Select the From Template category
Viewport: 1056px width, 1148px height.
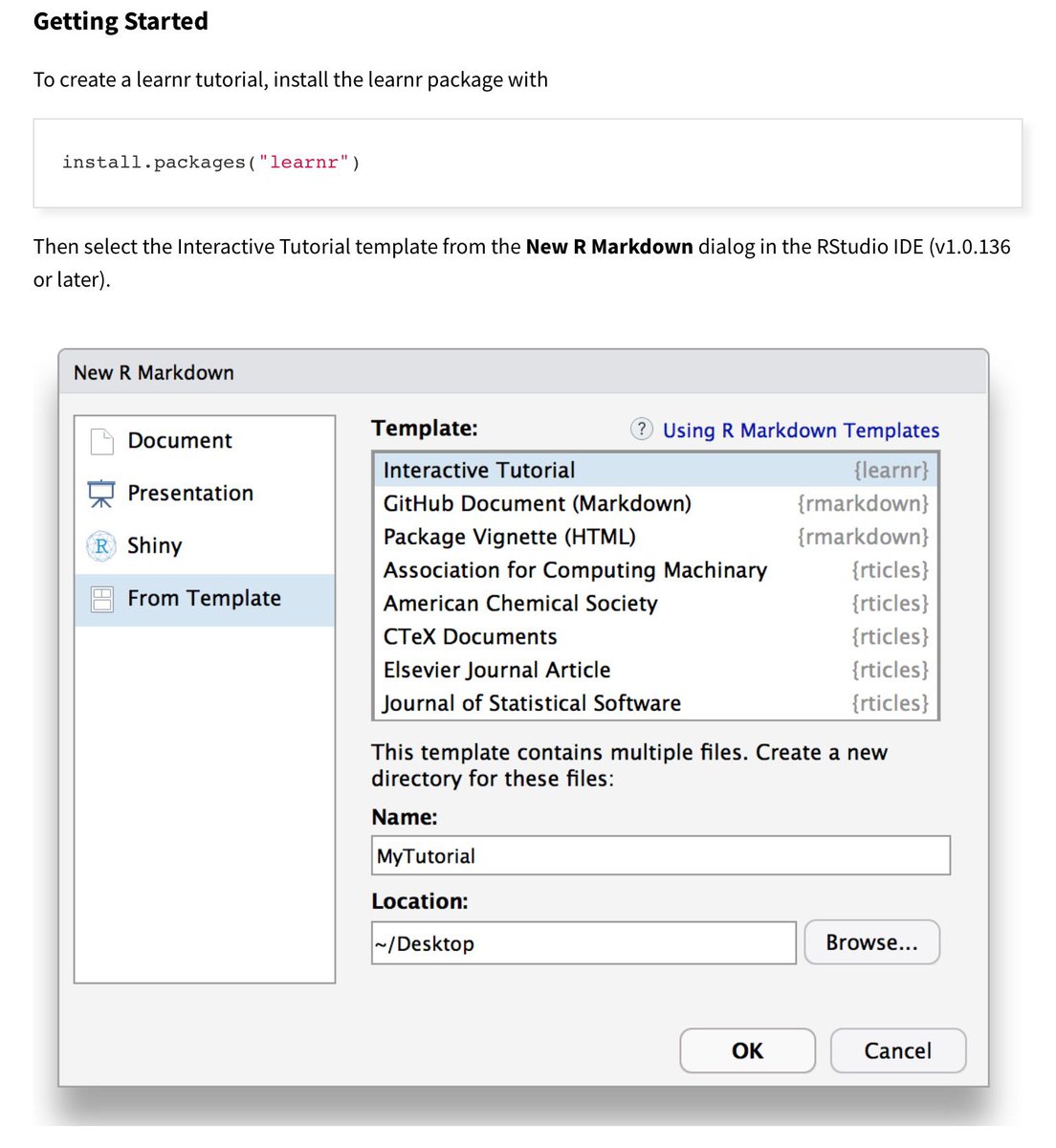205,600
